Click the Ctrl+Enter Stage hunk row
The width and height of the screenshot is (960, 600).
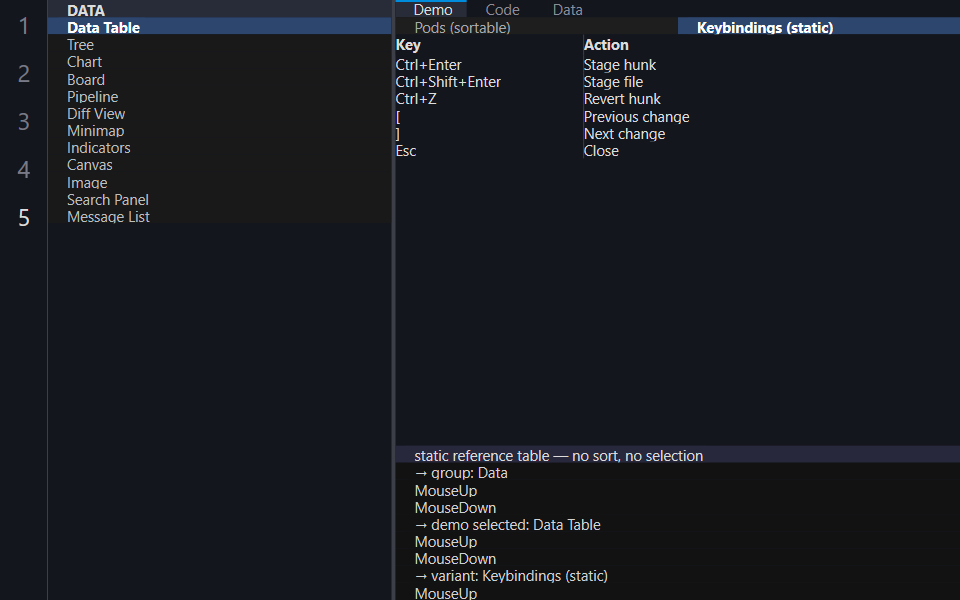[x=678, y=65]
